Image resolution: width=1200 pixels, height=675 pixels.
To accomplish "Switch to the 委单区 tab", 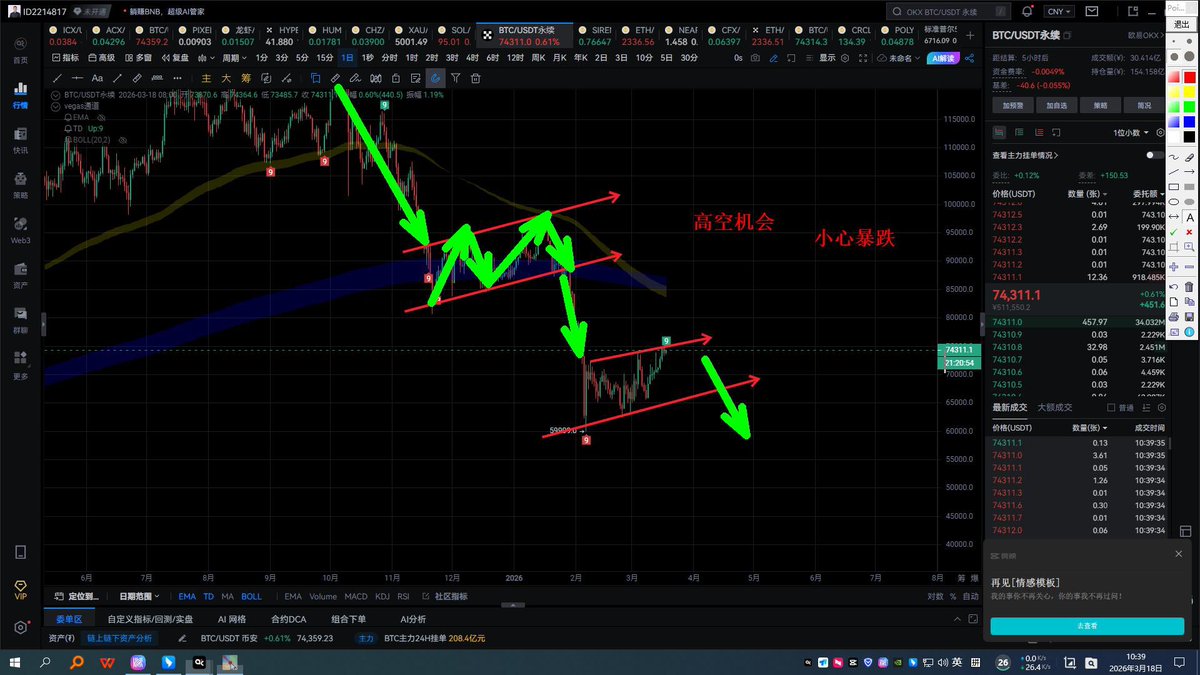I will point(68,619).
